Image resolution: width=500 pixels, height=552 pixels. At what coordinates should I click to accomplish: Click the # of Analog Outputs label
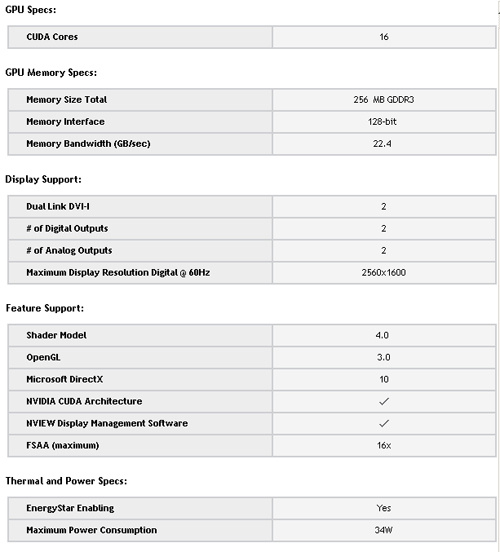pos(69,251)
